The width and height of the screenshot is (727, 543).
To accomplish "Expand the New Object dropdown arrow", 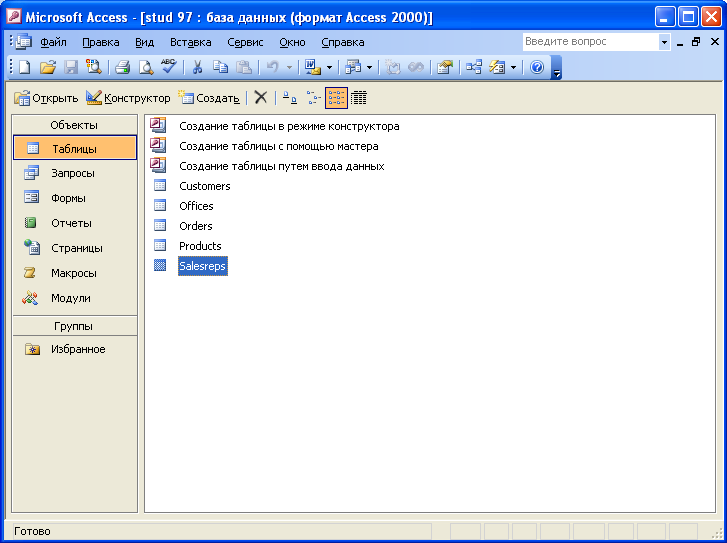I will point(513,68).
